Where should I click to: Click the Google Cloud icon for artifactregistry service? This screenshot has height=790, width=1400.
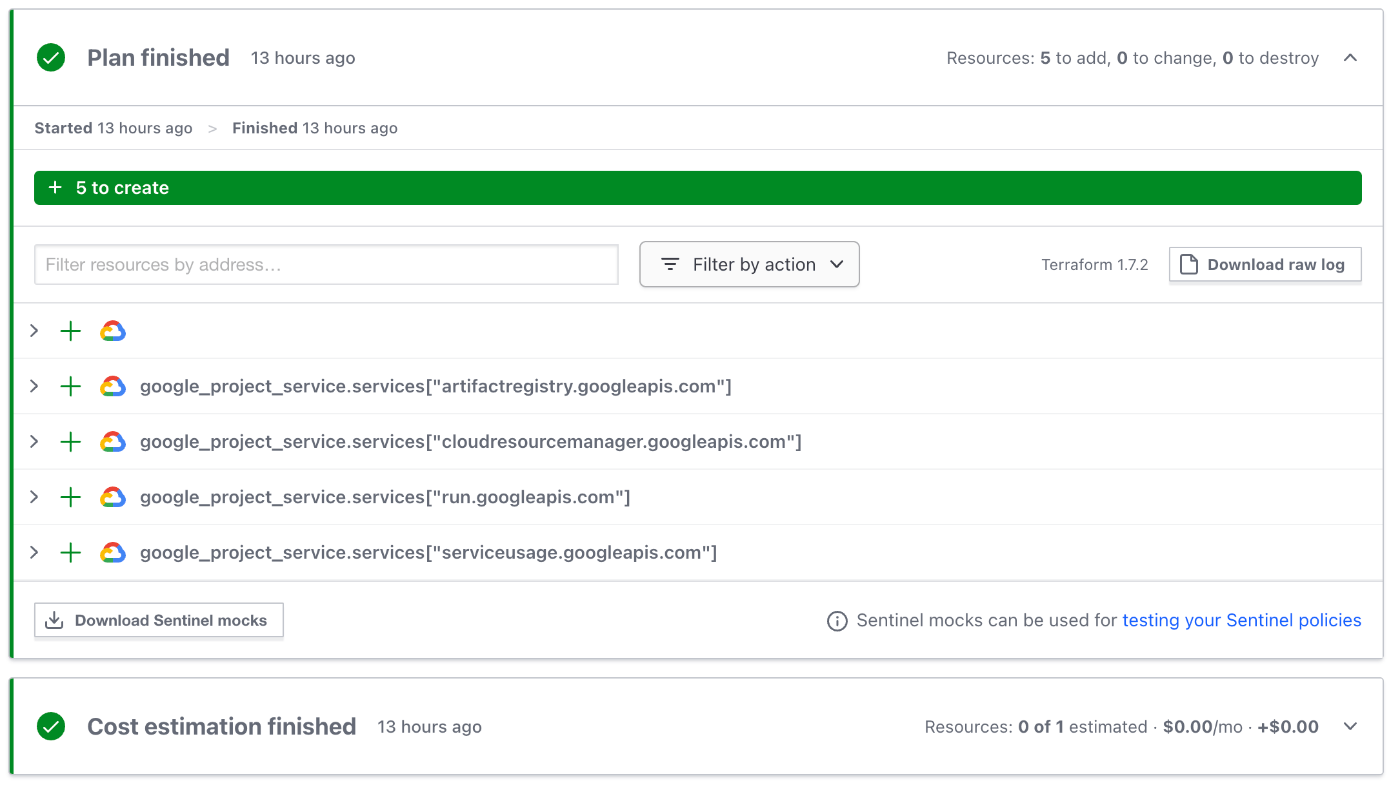tap(113, 386)
